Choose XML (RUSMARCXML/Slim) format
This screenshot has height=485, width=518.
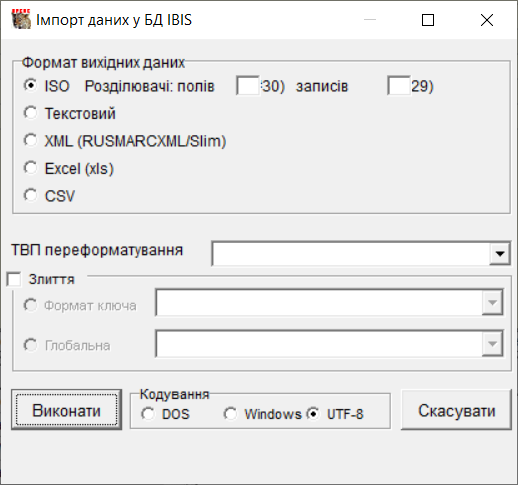coord(31,140)
